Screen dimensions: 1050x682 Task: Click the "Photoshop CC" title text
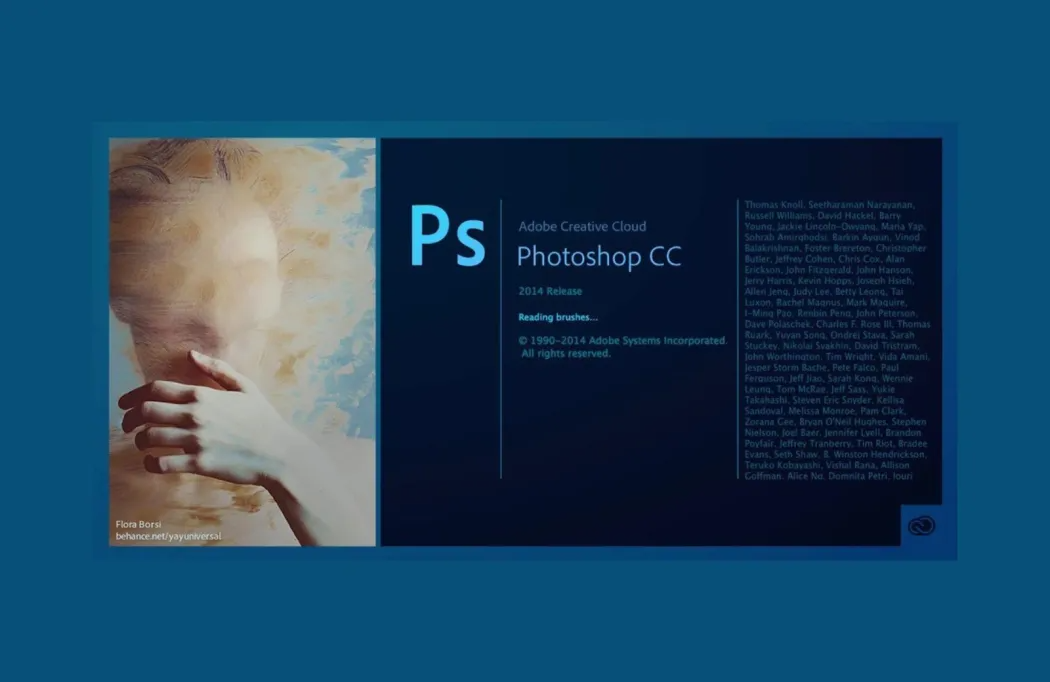[599, 257]
